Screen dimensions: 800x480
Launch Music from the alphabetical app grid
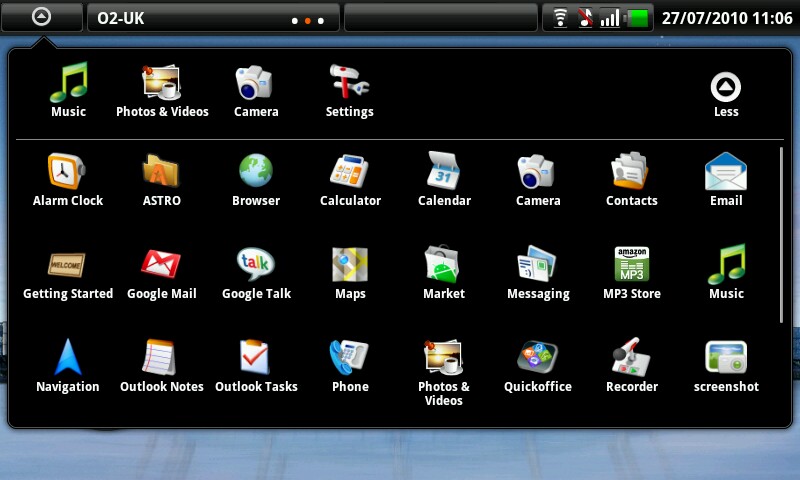pos(726,273)
